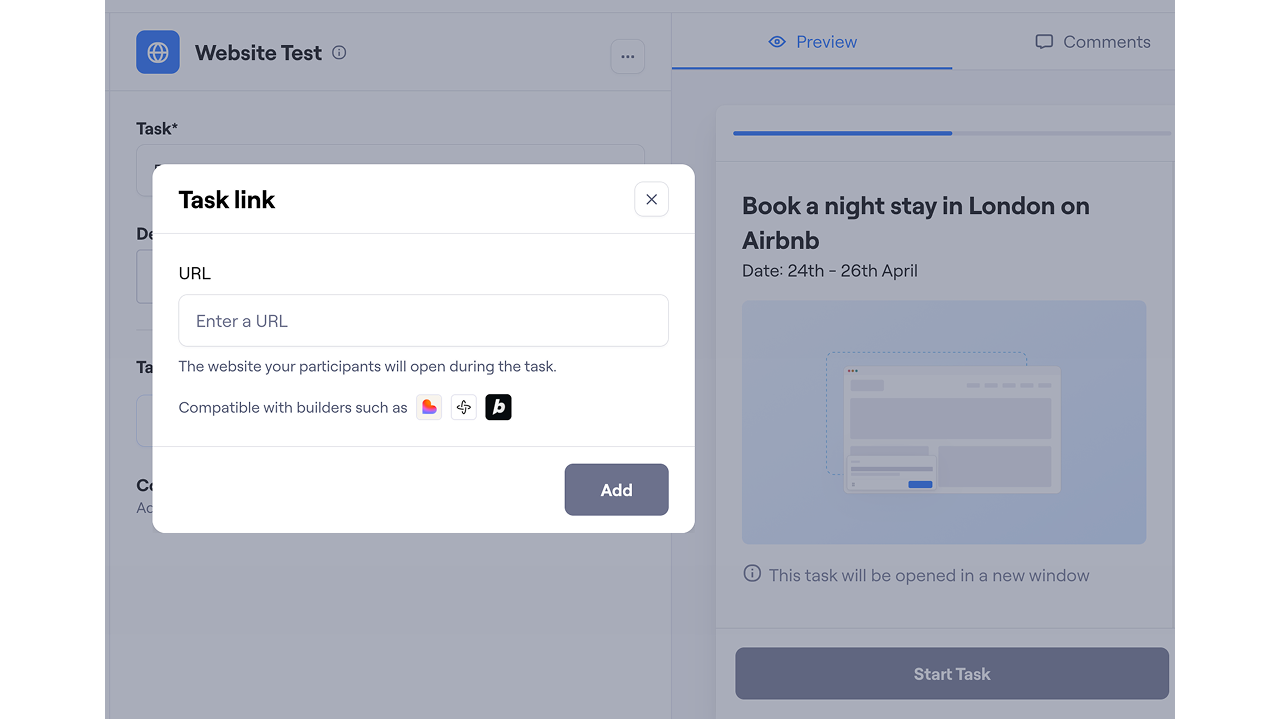Open the Comments tab

pos(1092,42)
